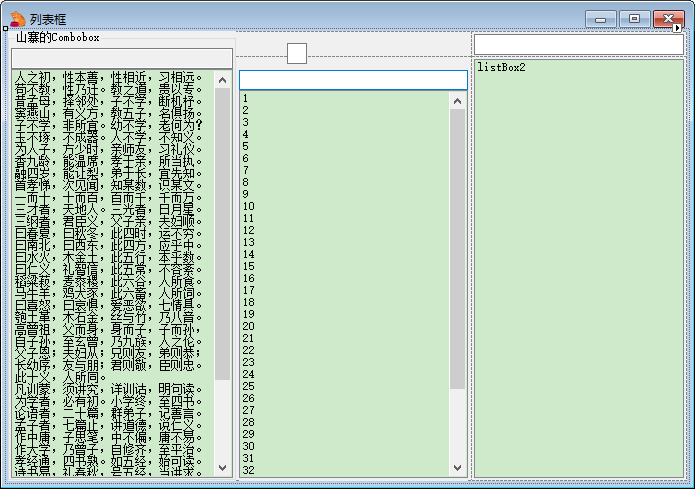This screenshot has width=695, height=489.
Task: Focus the blue-bordered text box above the number list
Action: pyautogui.click(x=353, y=80)
